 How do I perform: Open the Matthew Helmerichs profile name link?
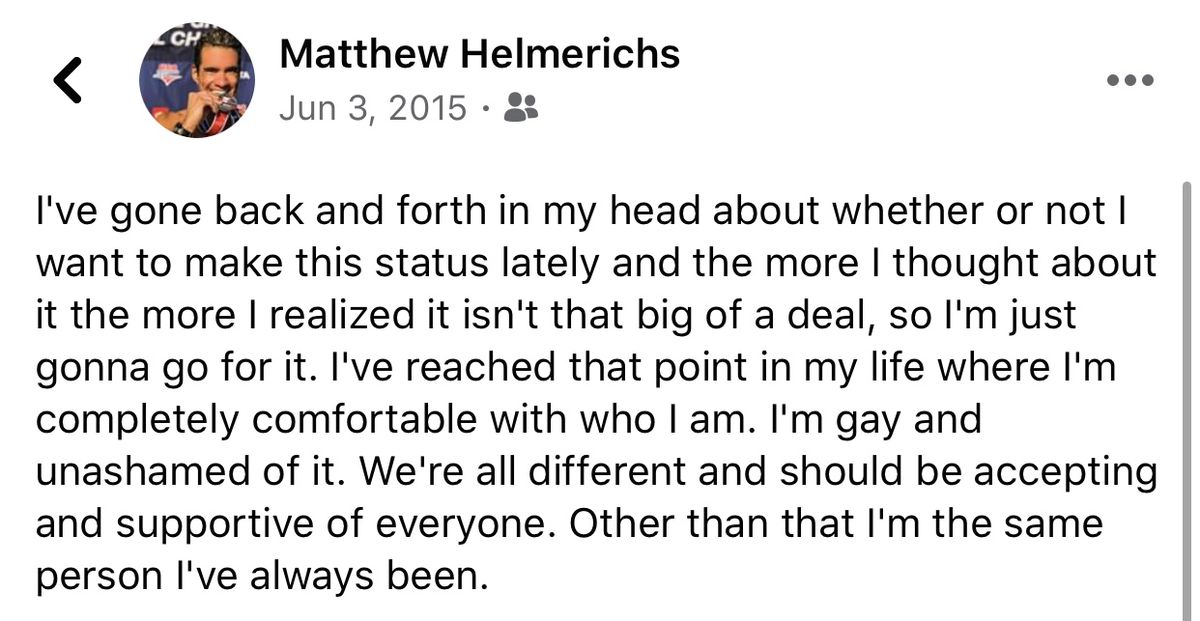pos(480,53)
